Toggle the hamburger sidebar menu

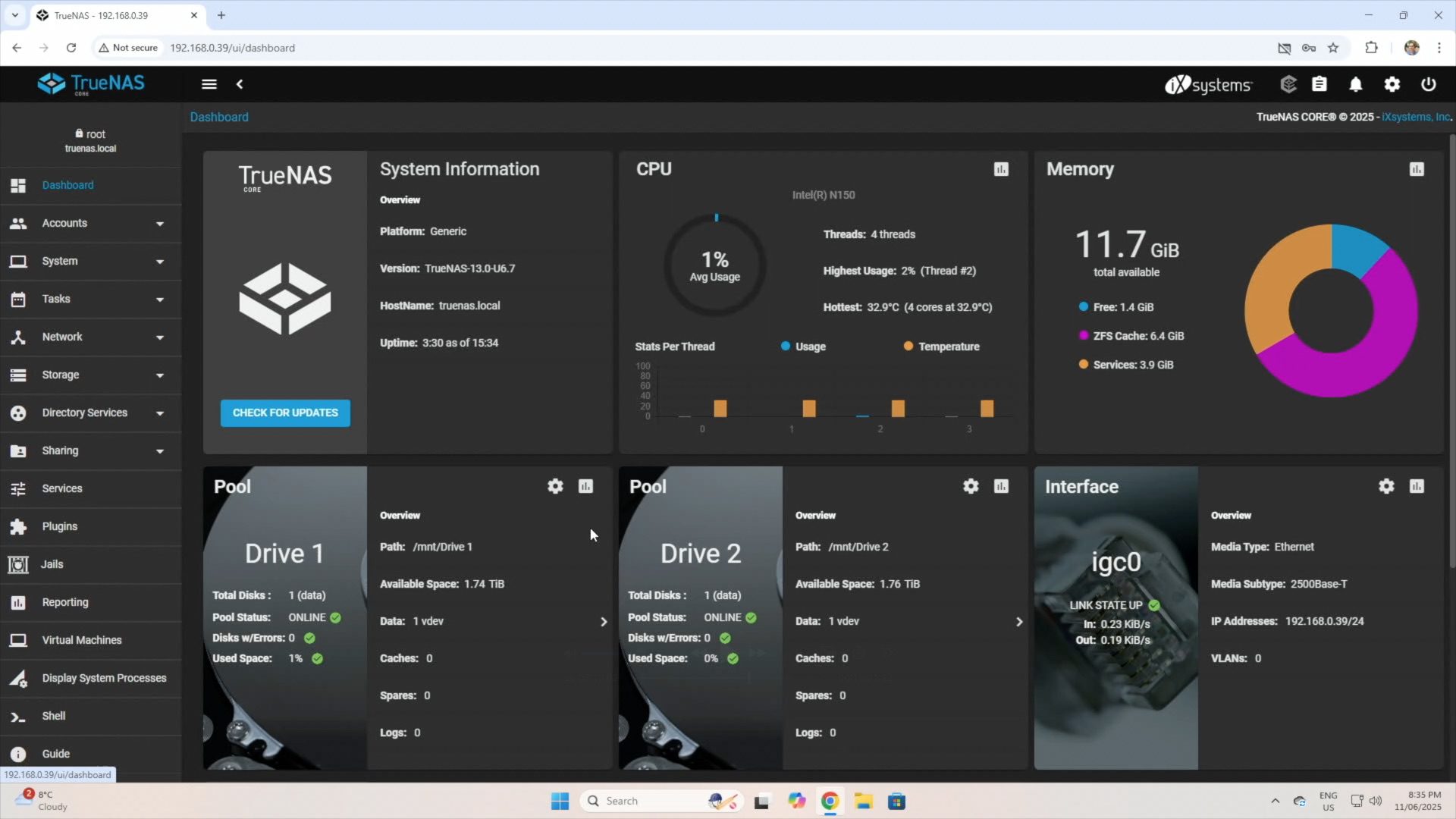coord(209,84)
